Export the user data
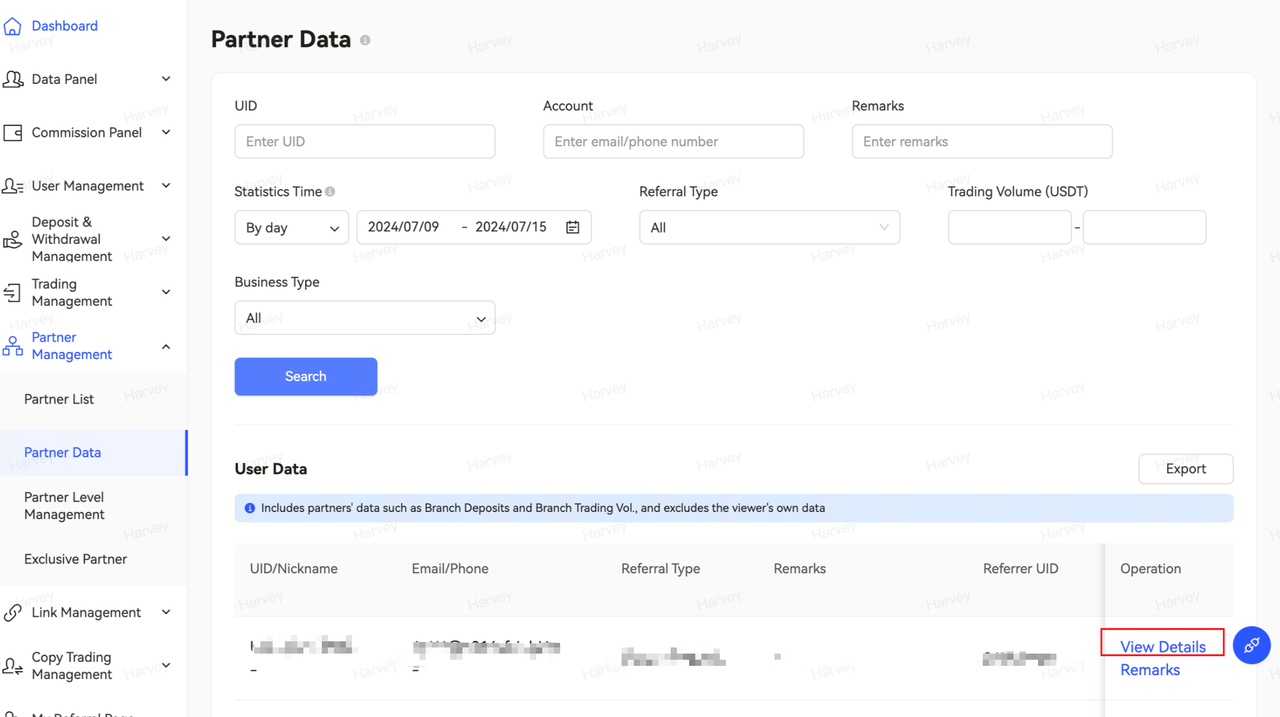Screen dimensions: 1280x717 pyautogui.click(x=1185, y=469)
